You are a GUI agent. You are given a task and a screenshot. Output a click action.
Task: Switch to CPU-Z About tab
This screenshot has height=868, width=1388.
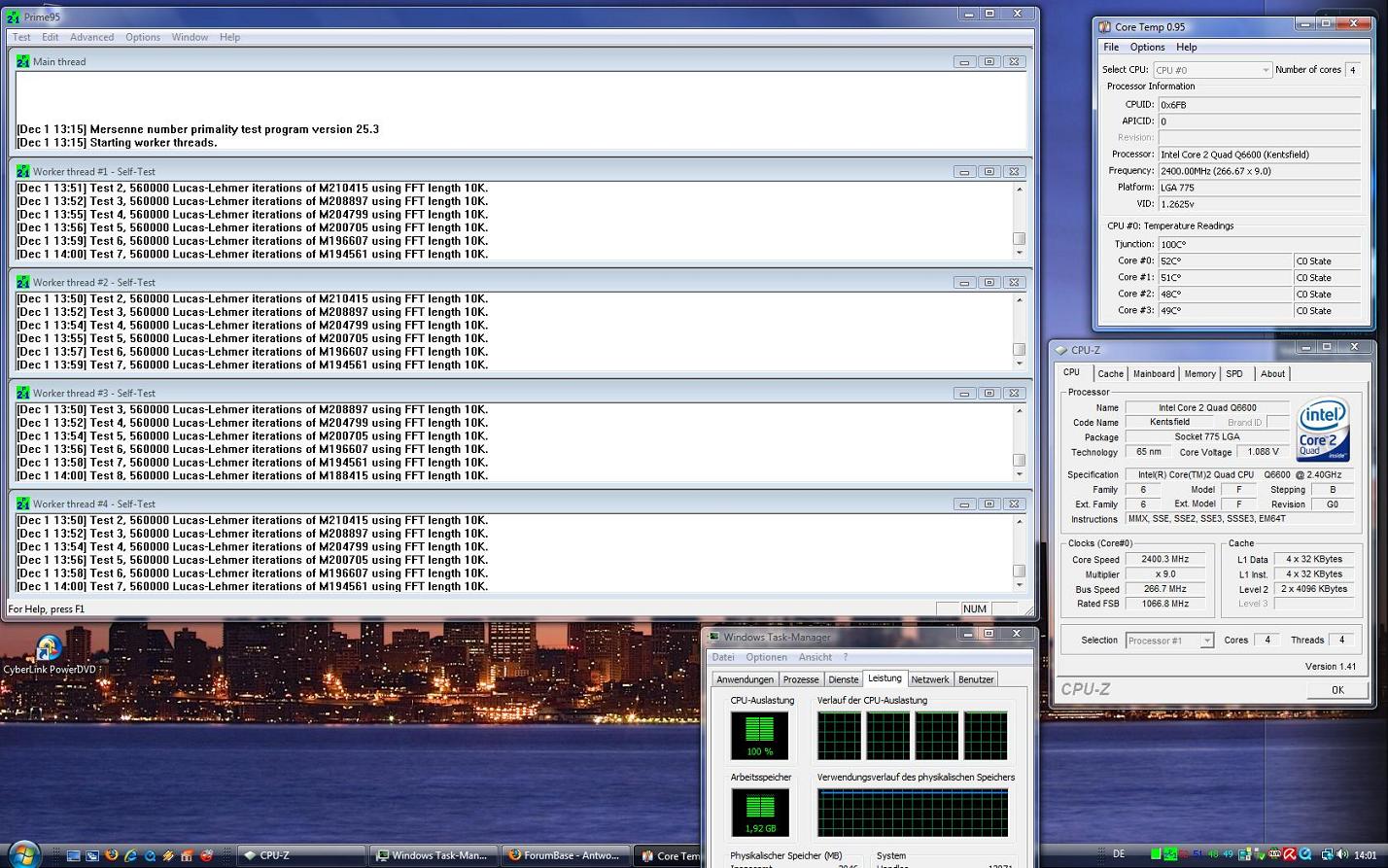pos(1272,374)
